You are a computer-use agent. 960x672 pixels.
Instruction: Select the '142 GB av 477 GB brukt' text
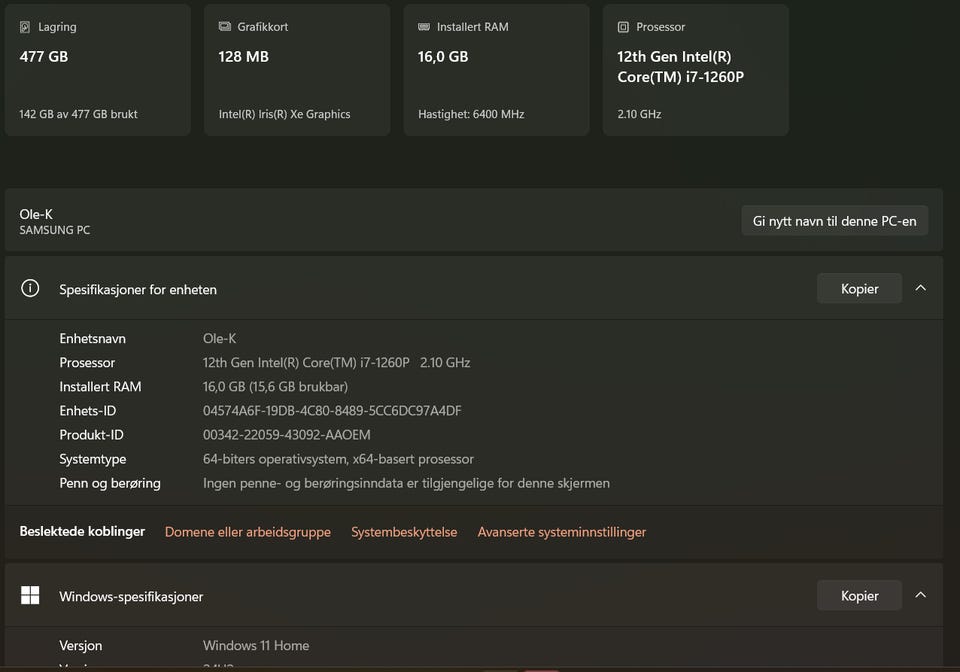[78, 114]
